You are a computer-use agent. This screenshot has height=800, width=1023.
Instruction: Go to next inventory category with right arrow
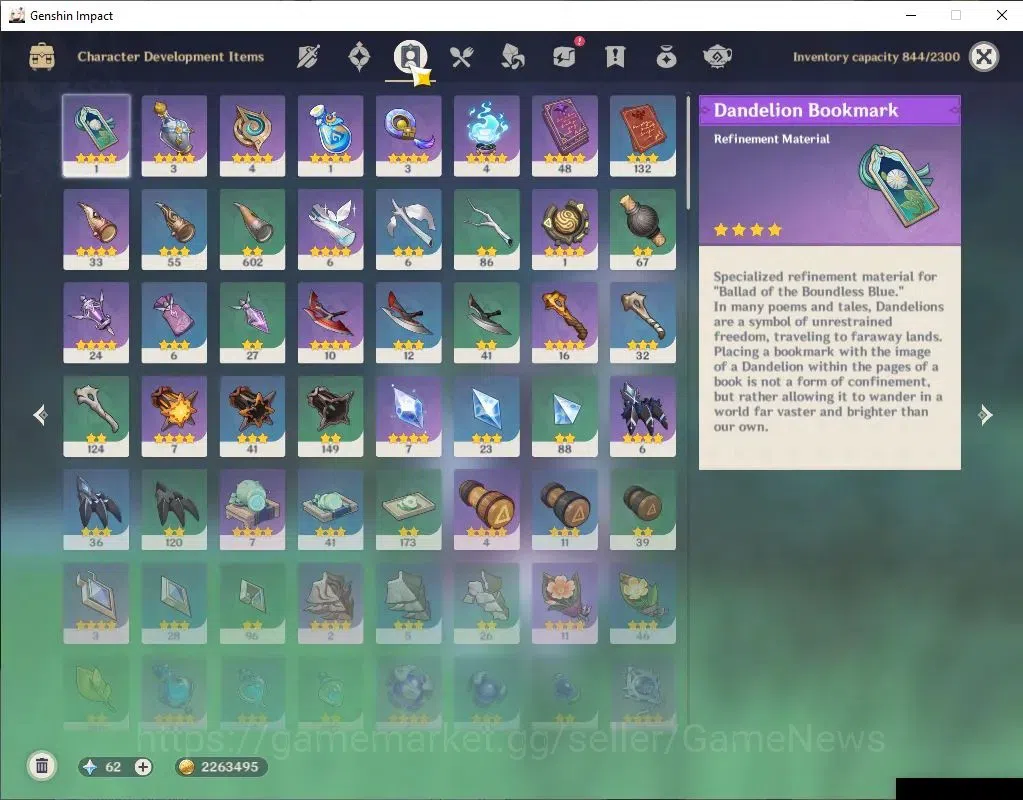coord(986,415)
